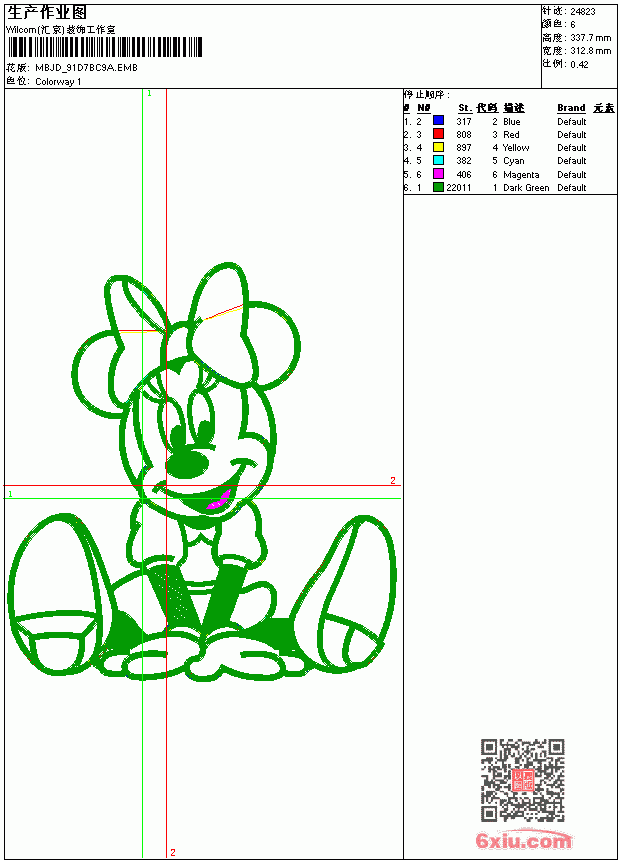
Task: Click the Magenta color swatch
Action: pyautogui.click(x=438, y=174)
